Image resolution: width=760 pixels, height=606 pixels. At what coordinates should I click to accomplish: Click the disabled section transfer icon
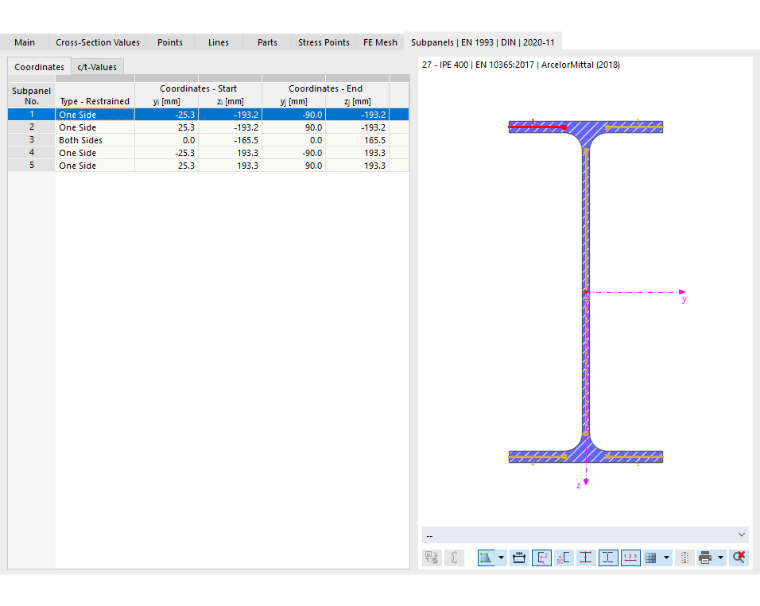coord(432,558)
